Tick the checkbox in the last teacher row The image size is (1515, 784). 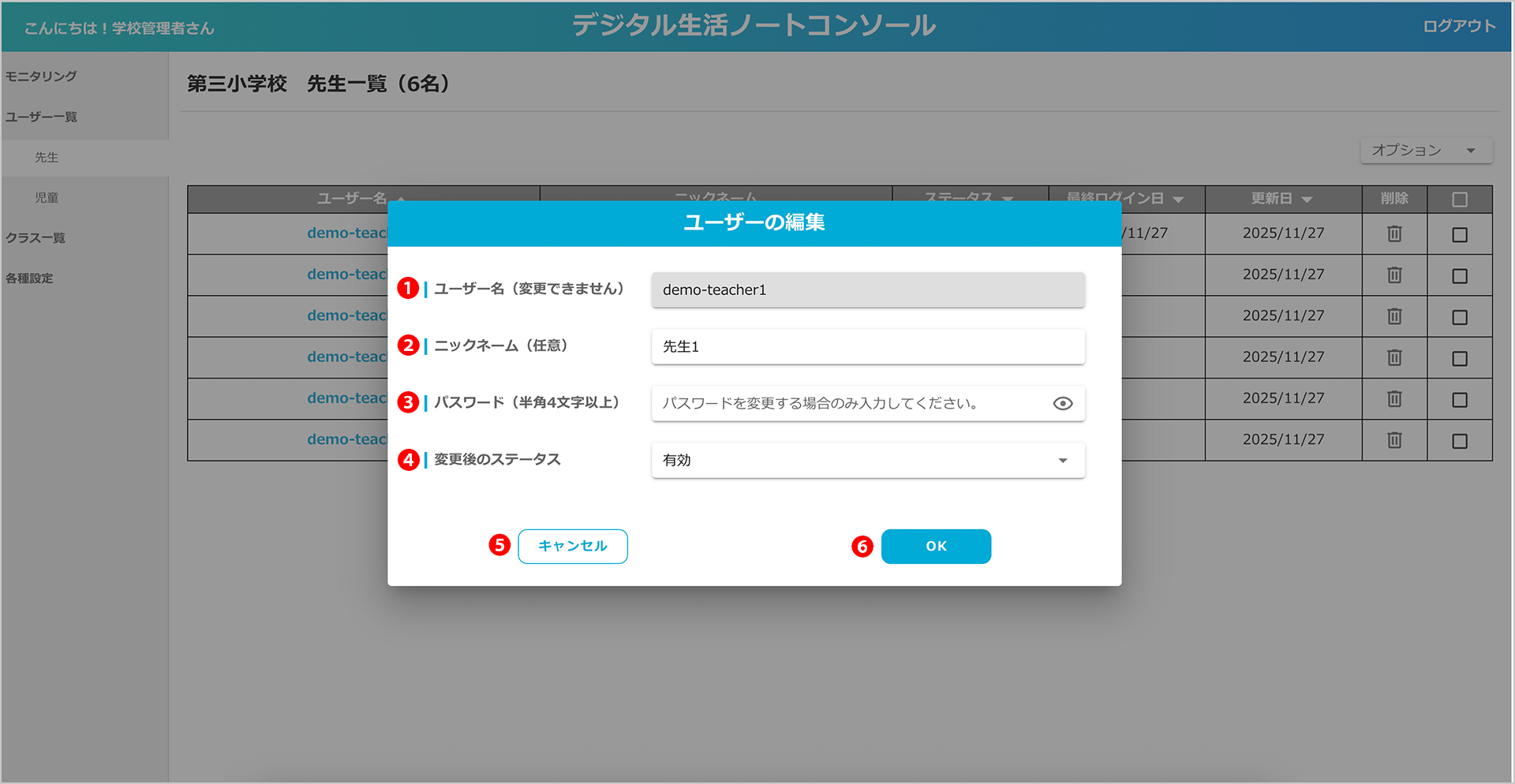click(x=1459, y=441)
